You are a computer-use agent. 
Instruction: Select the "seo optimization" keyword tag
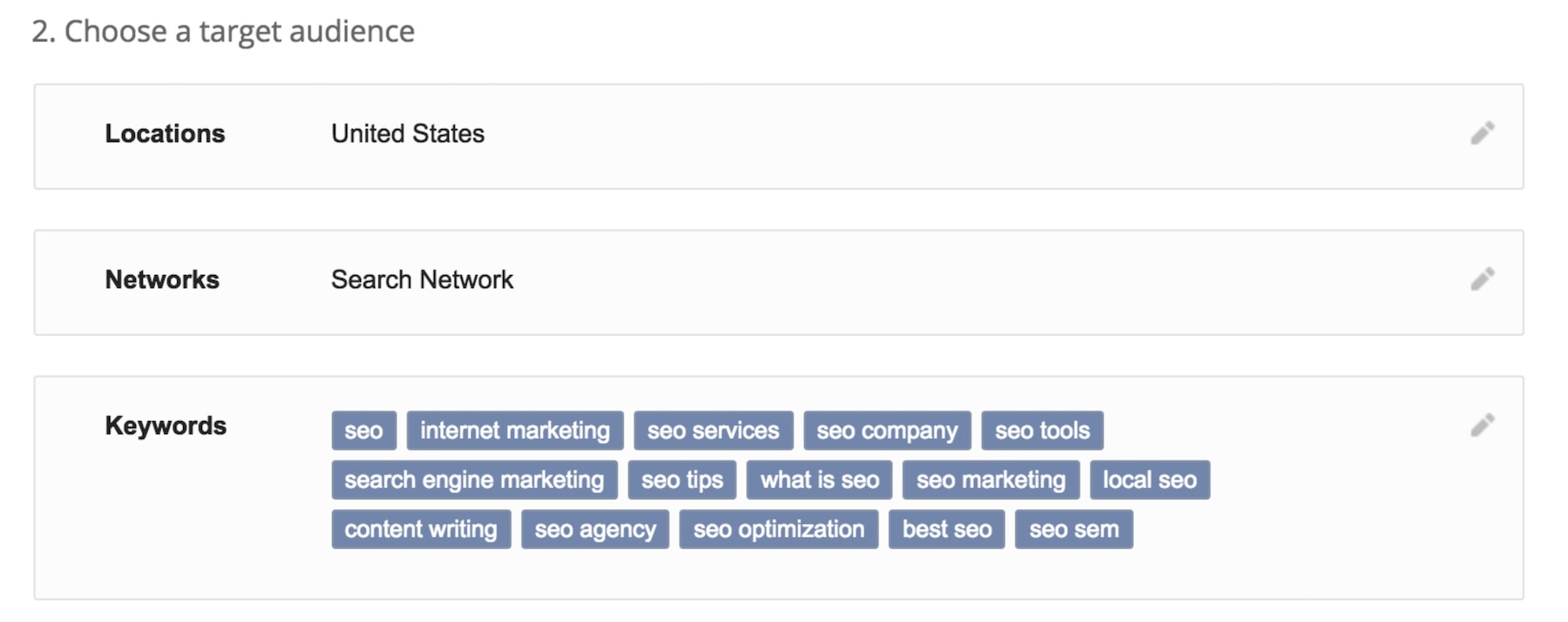coord(778,529)
